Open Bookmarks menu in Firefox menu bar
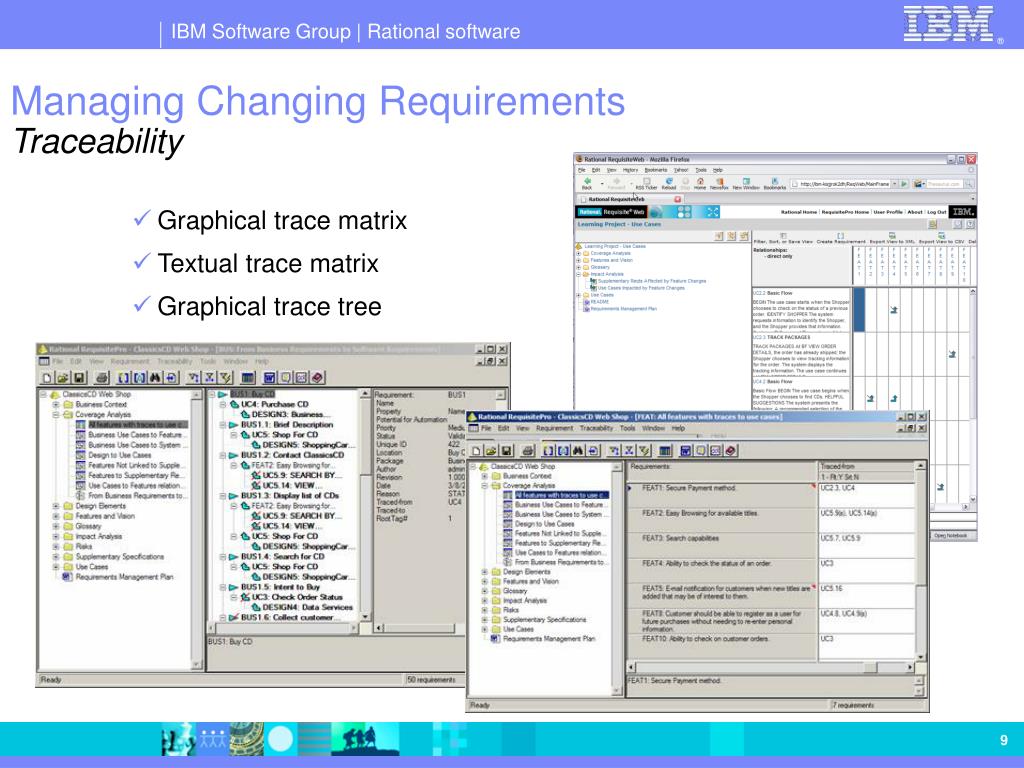The image size is (1024, 768). pos(656,170)
